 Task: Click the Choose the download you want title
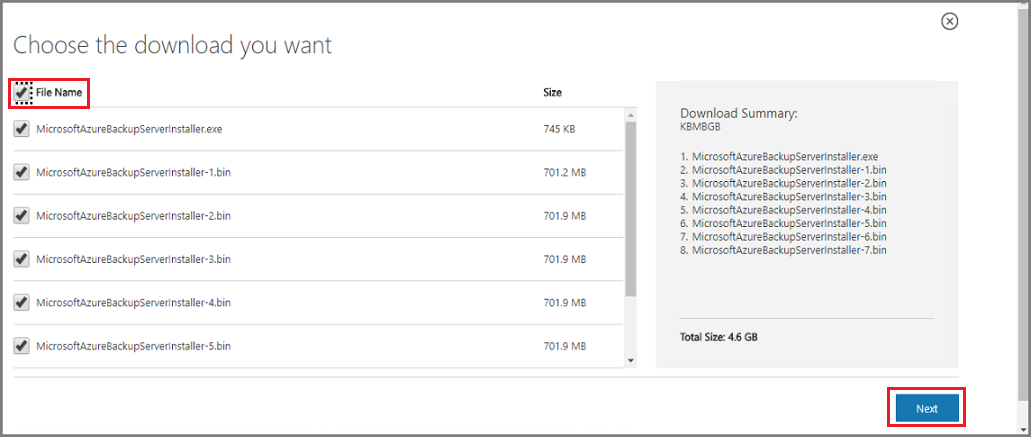[172, 45]
